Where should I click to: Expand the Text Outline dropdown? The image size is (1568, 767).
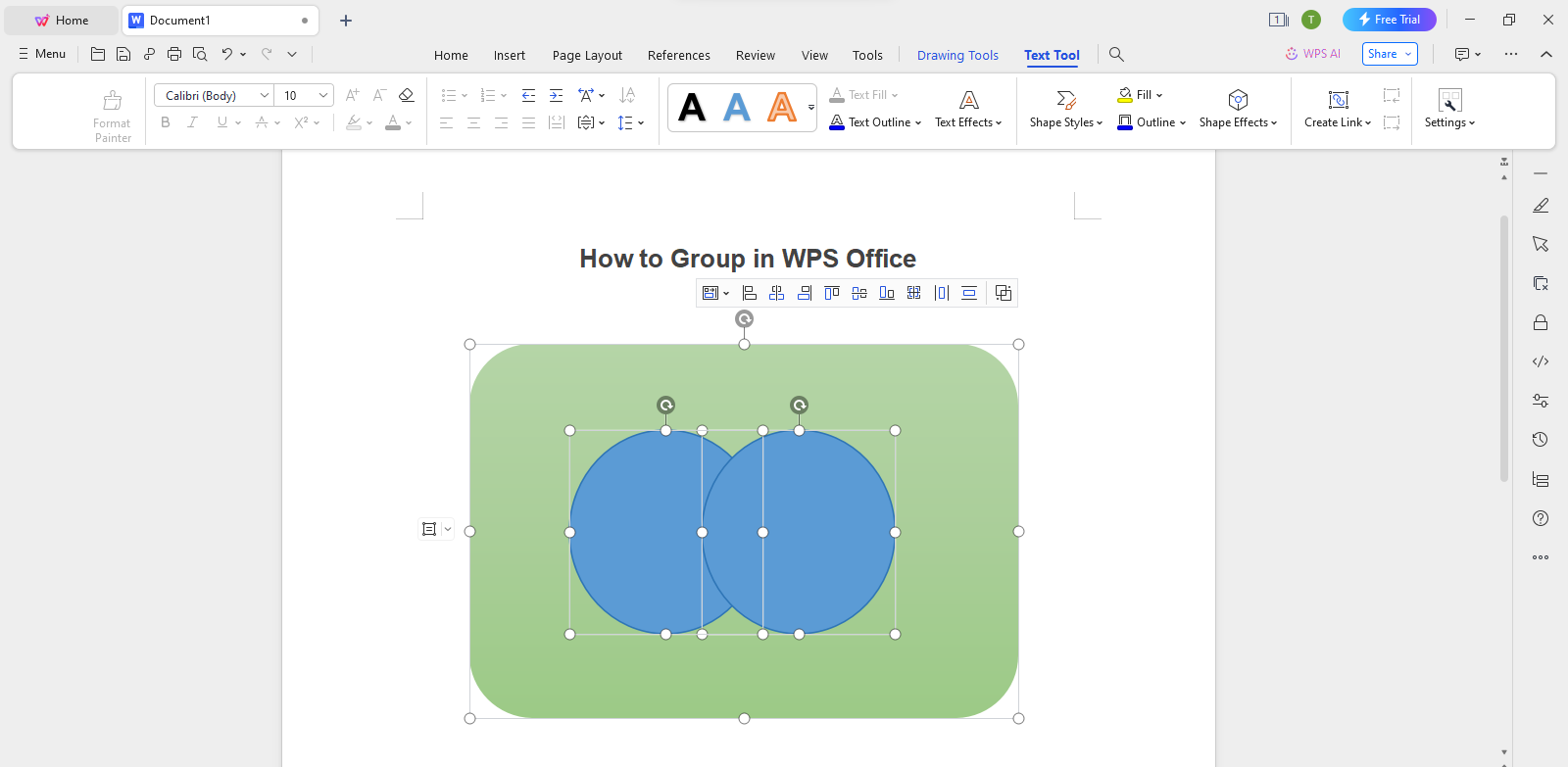click(x=917, y=122)
